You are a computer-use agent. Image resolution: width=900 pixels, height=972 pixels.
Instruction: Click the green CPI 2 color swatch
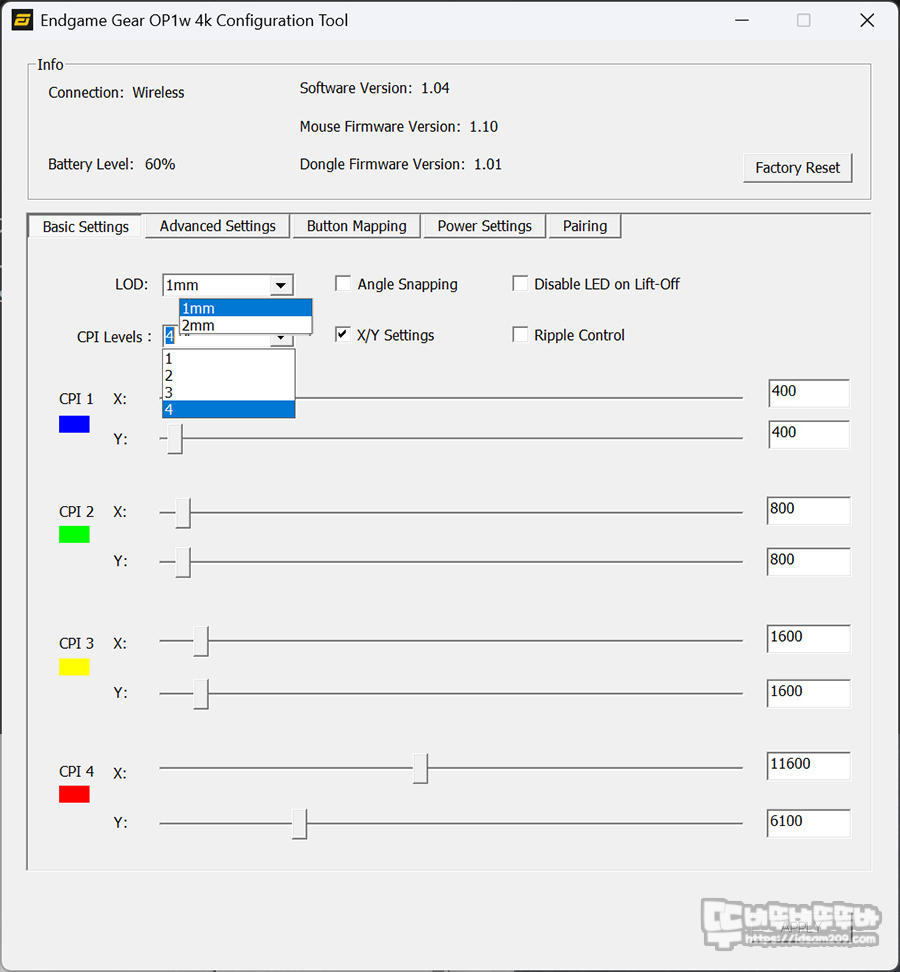pyautogui.click(x=74, y=534)
